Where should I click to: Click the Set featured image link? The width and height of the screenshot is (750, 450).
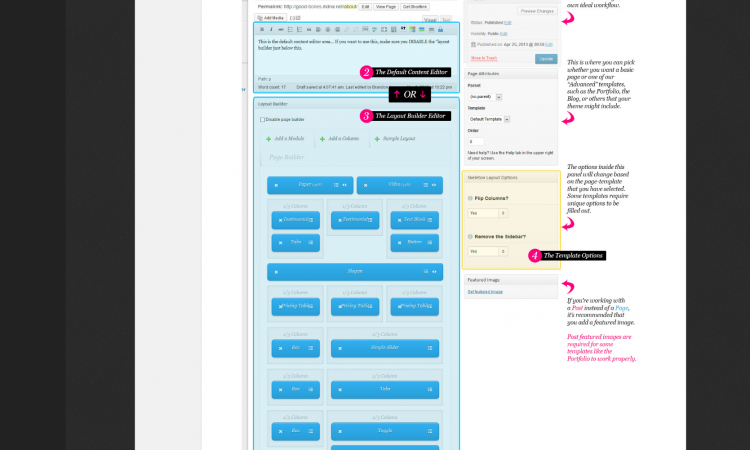(x=484, y=292)
